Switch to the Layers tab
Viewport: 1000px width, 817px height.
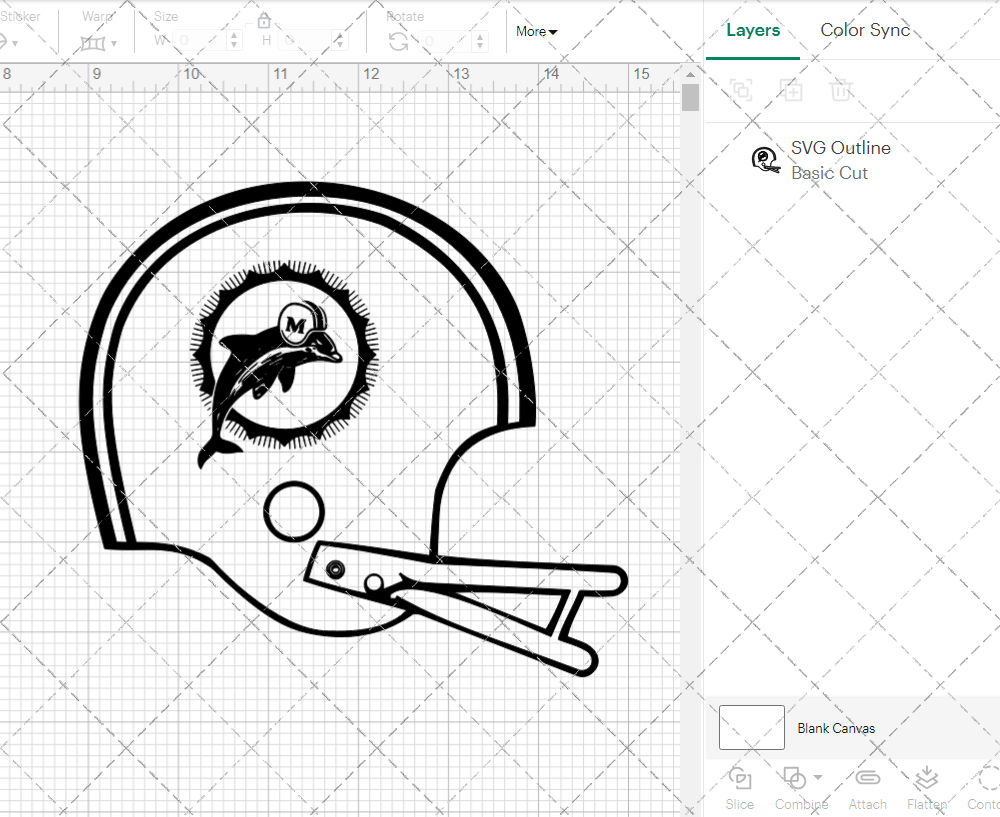(x=753, y=30)
